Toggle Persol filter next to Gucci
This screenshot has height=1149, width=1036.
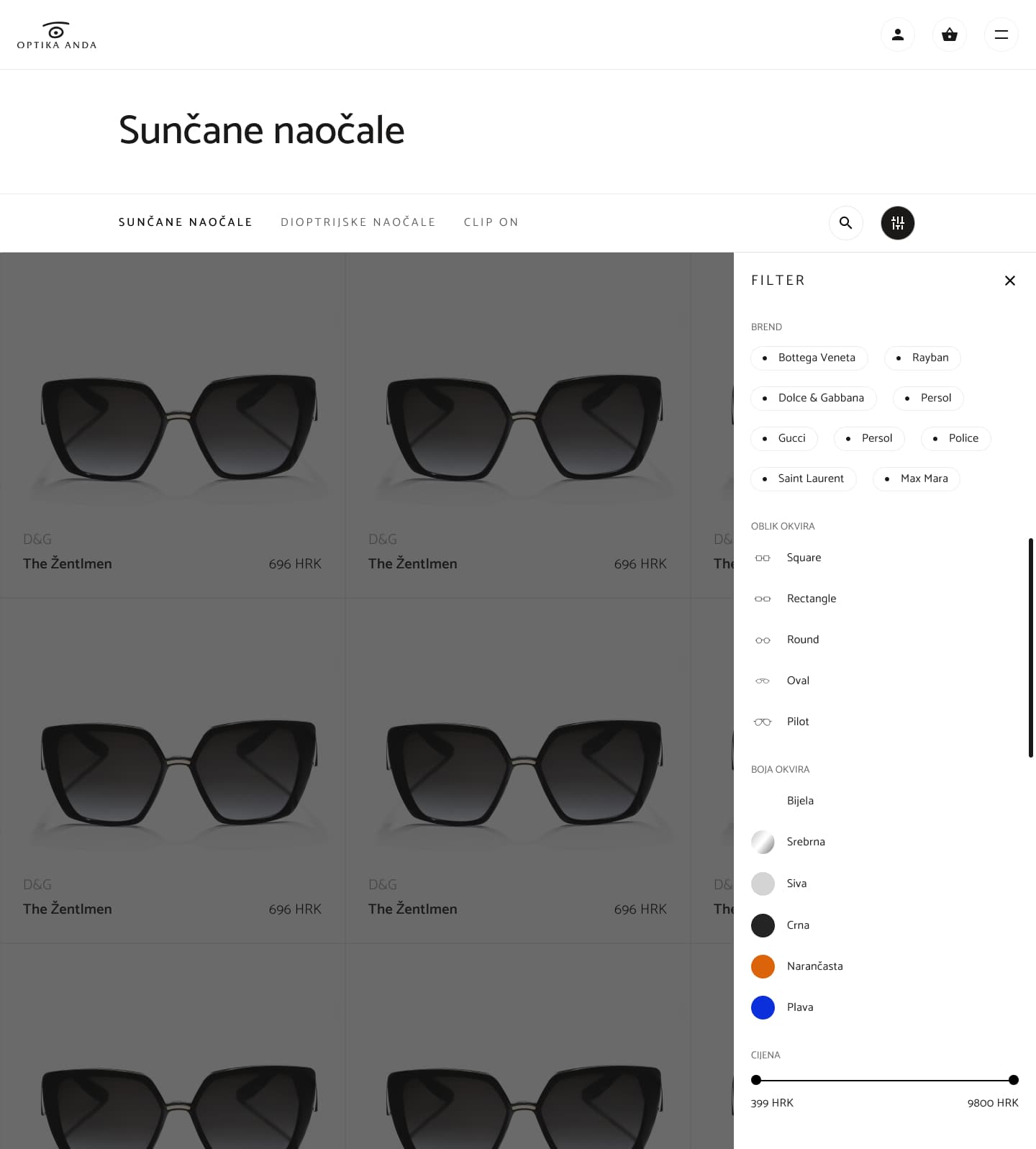pyautogui.click(x=869, y=439)
